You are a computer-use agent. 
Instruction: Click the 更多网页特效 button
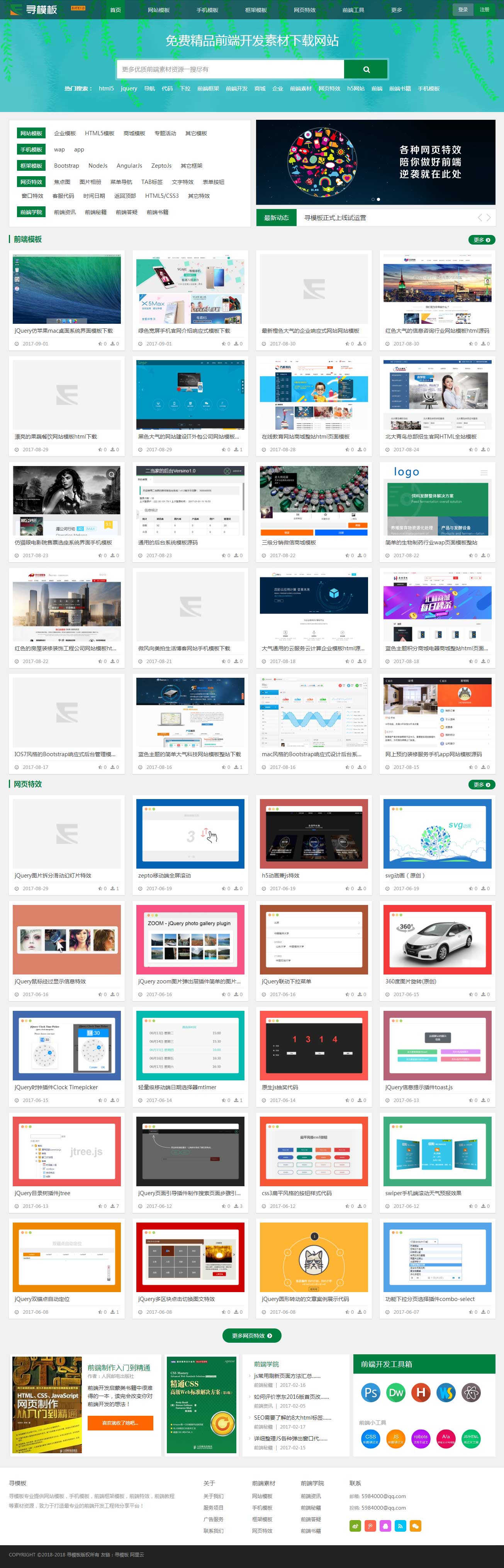251,1335
